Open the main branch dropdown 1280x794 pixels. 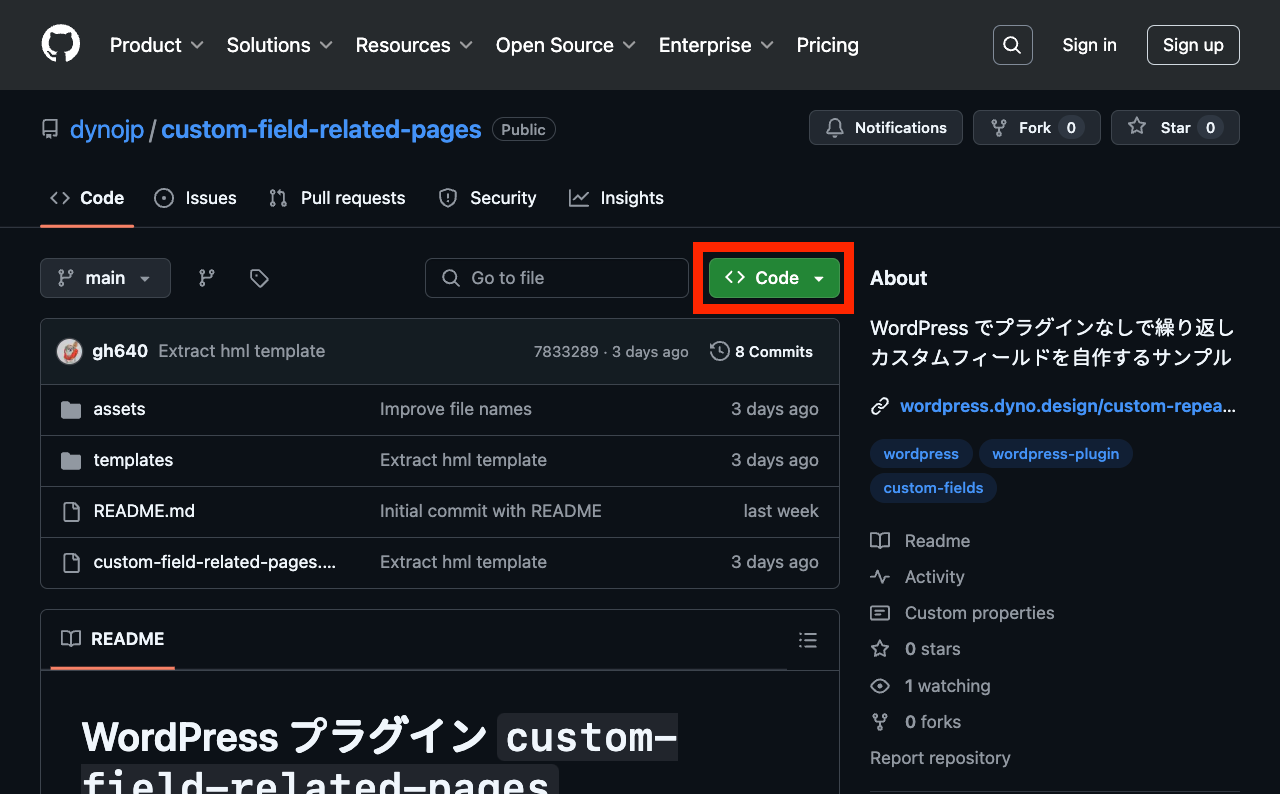click(105, 278)
